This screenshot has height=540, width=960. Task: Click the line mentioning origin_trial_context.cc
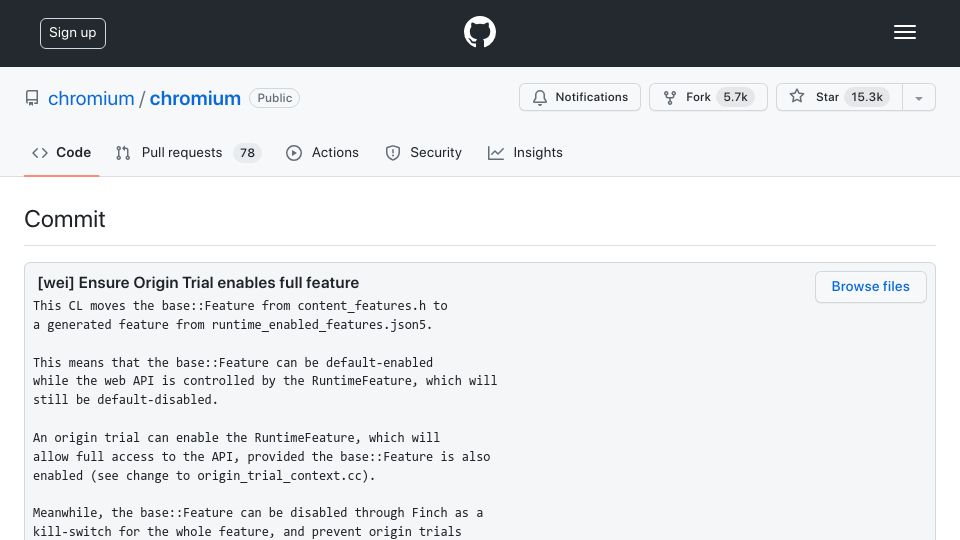pyautogui.click(x=204, y=476)
